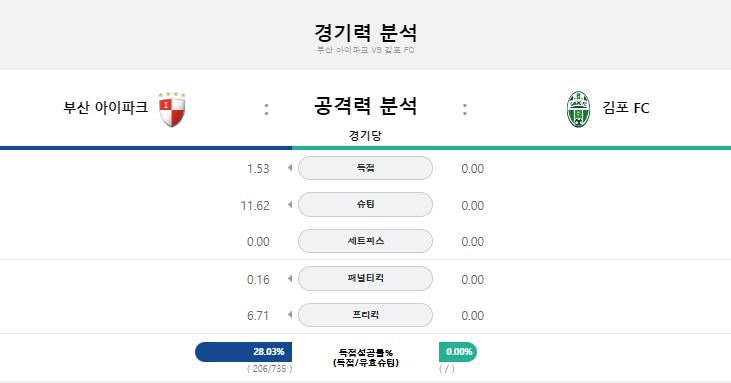Select the 세트피스 stat button
The height and width of the screenshot is (383, 731).
(366, 241)
